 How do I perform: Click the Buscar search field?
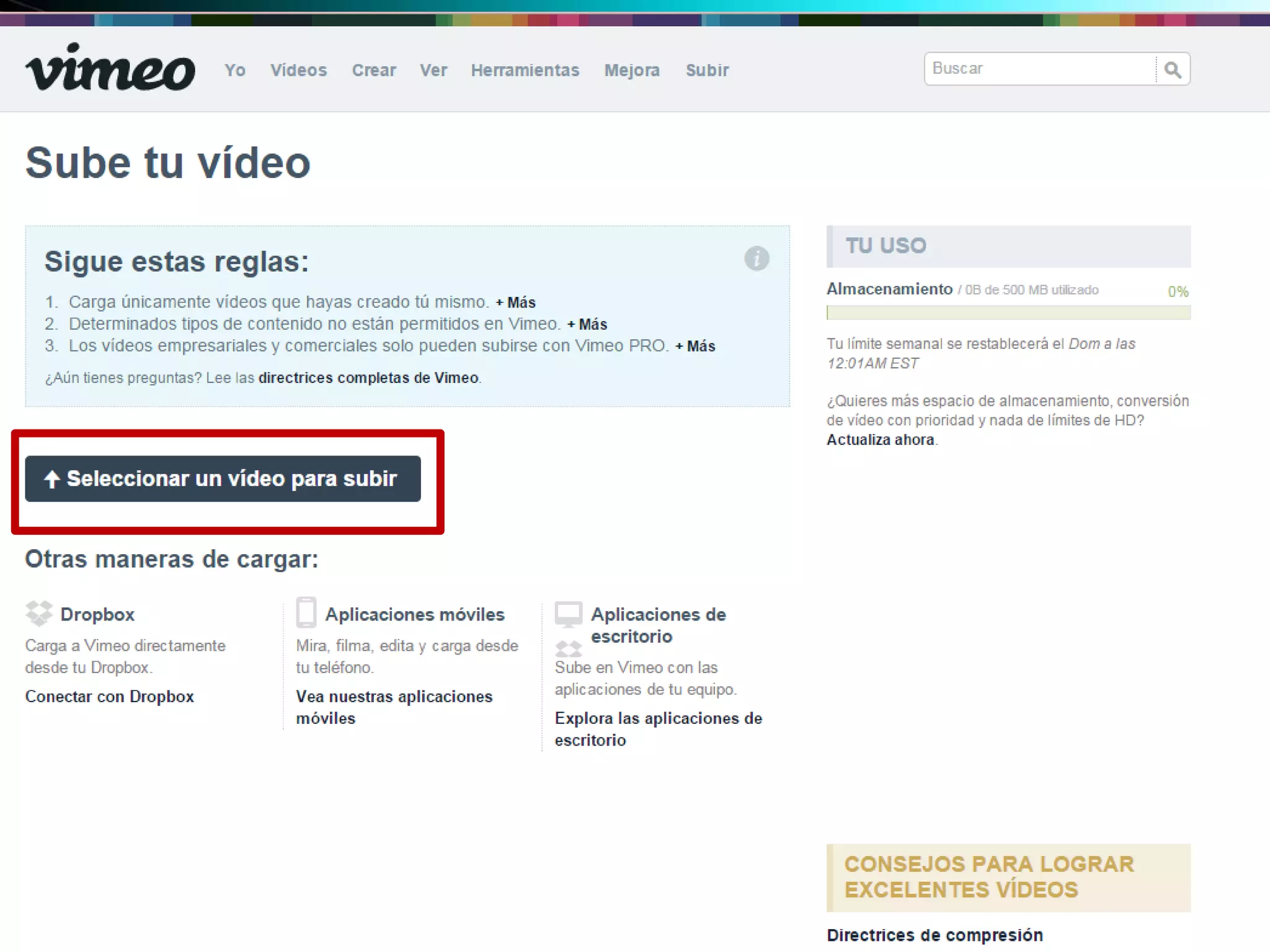pos(1039,69)
